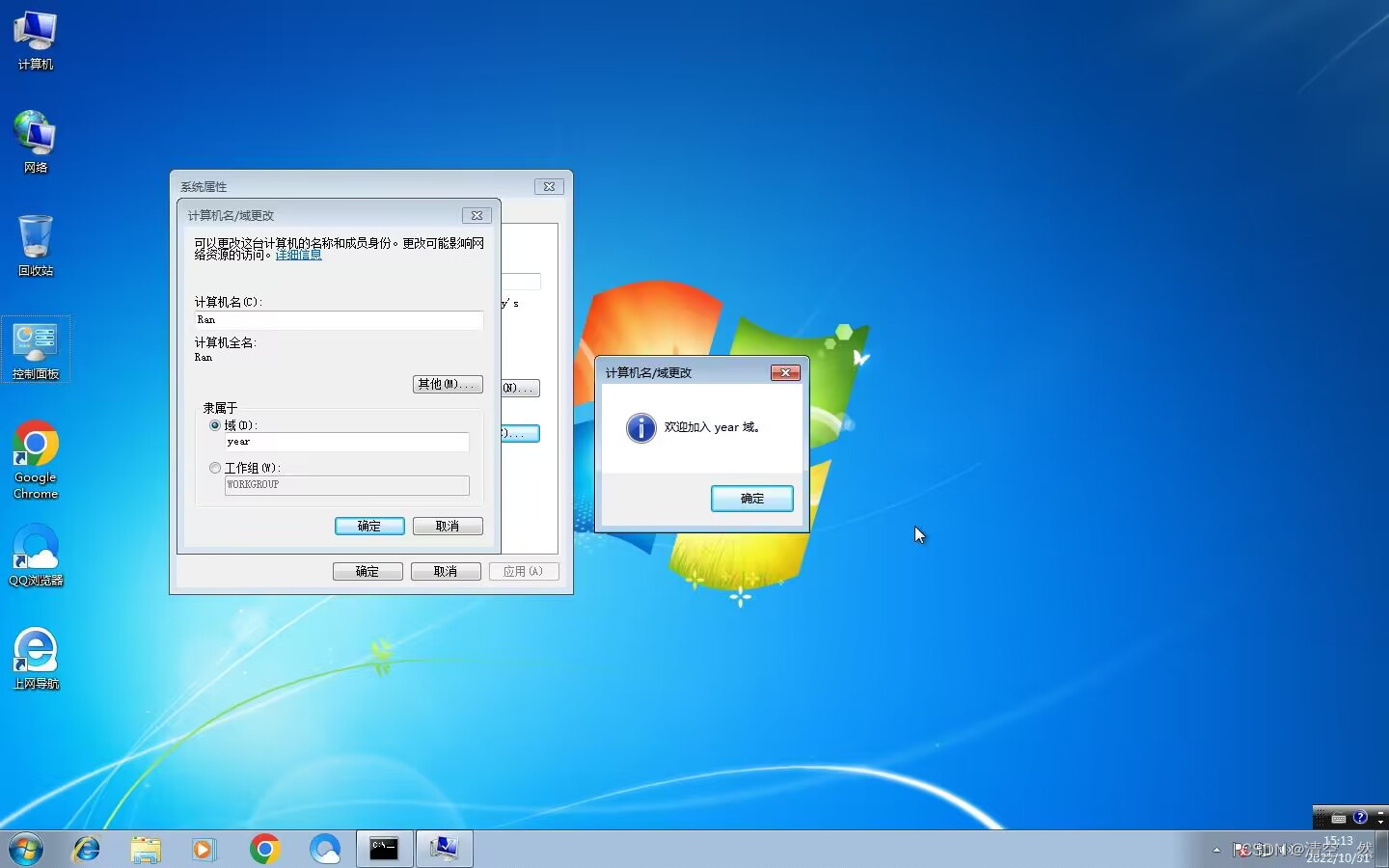
Task: Open the Windows Start orb
Action: (26, 849)
